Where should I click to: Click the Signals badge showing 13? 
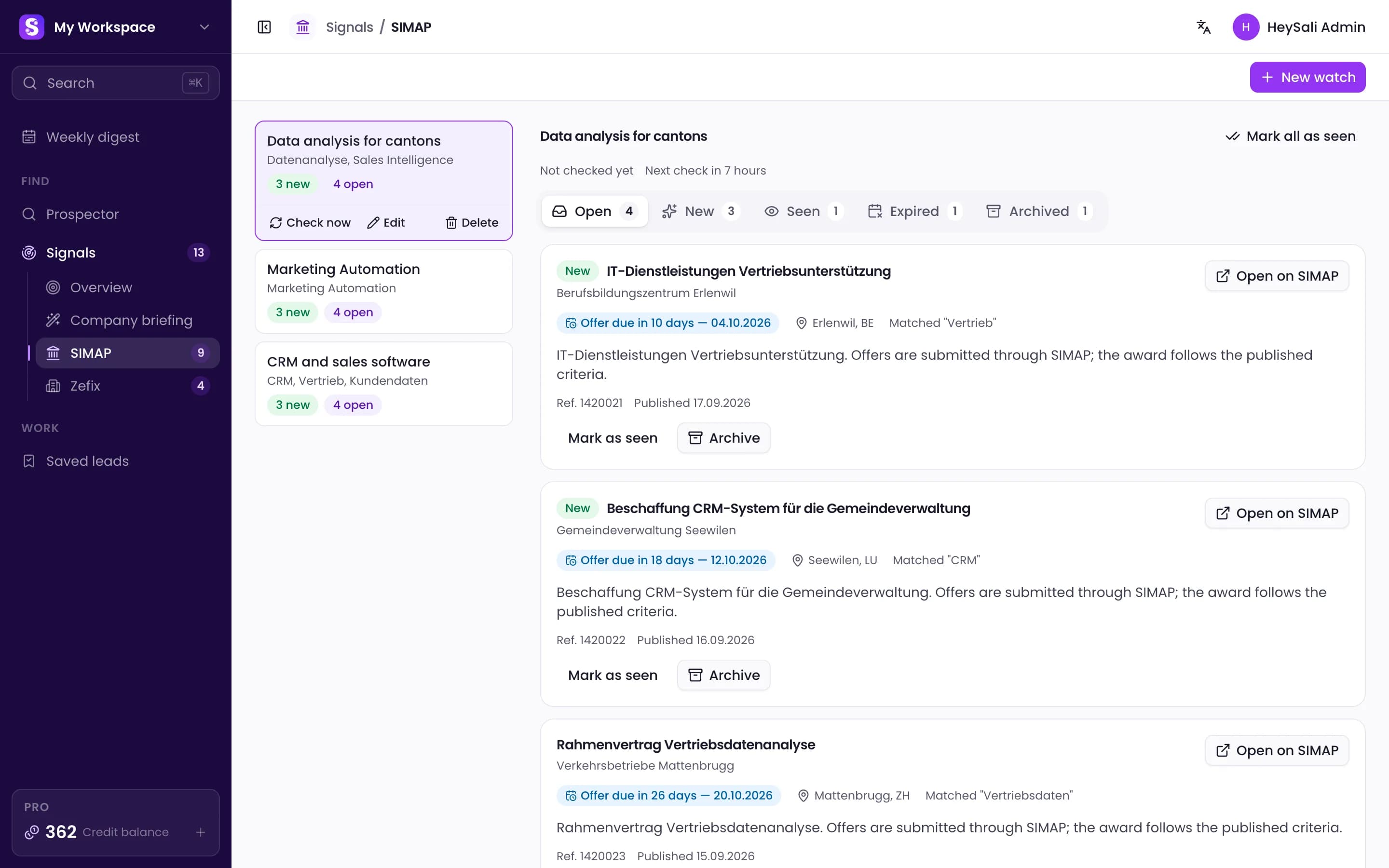coord(199,253)
